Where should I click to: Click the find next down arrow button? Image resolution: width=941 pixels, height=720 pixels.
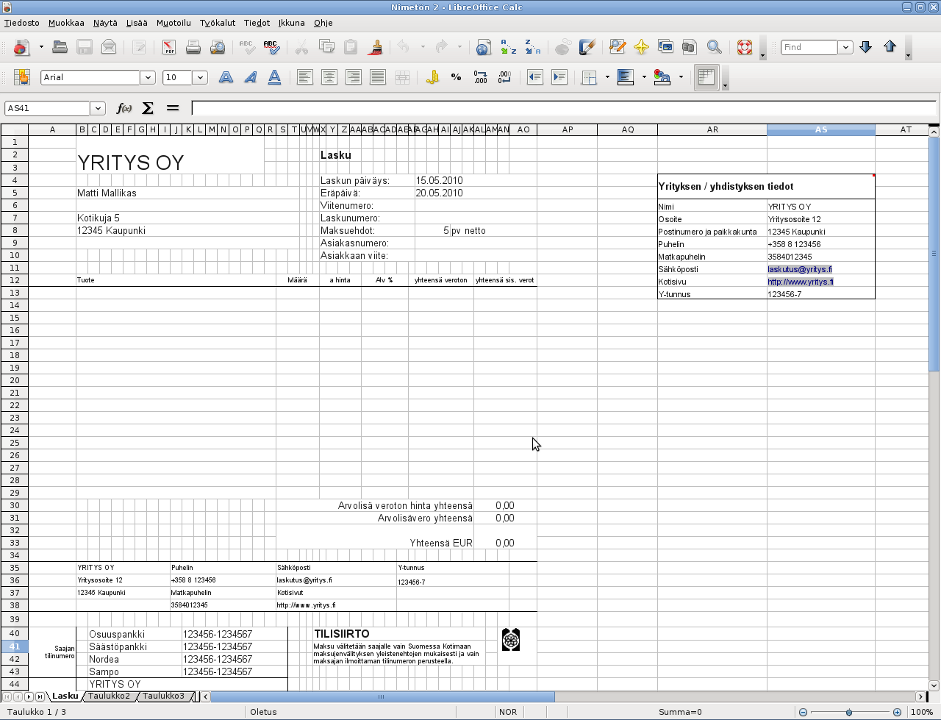866,47
